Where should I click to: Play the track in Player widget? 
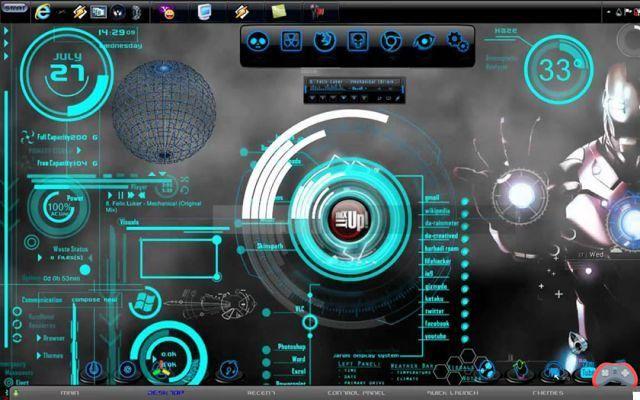[110, 195]
